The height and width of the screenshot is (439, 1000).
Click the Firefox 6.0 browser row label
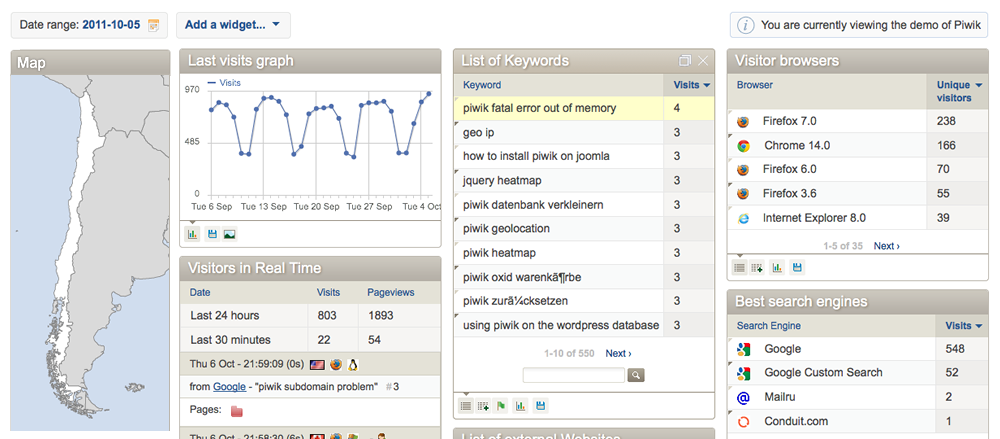790,169
